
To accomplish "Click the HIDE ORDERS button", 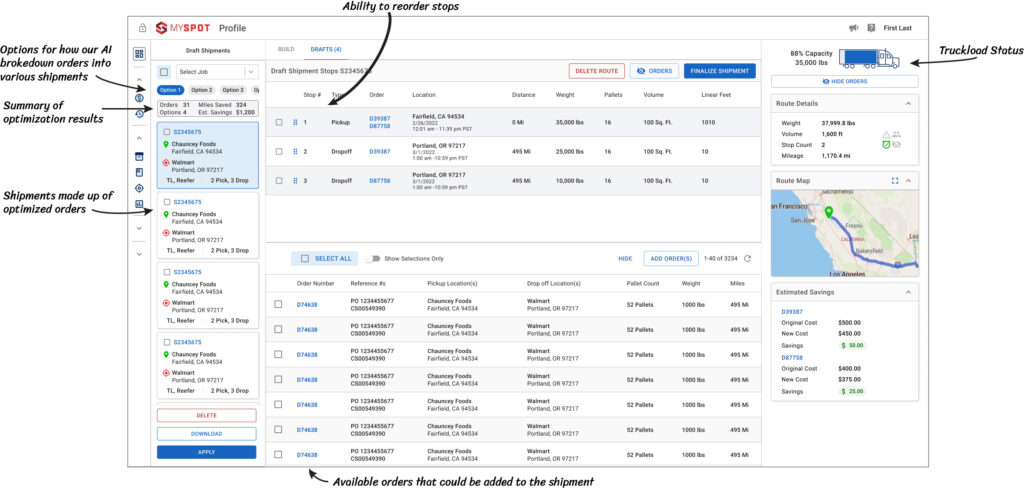I will pos(844,82).
